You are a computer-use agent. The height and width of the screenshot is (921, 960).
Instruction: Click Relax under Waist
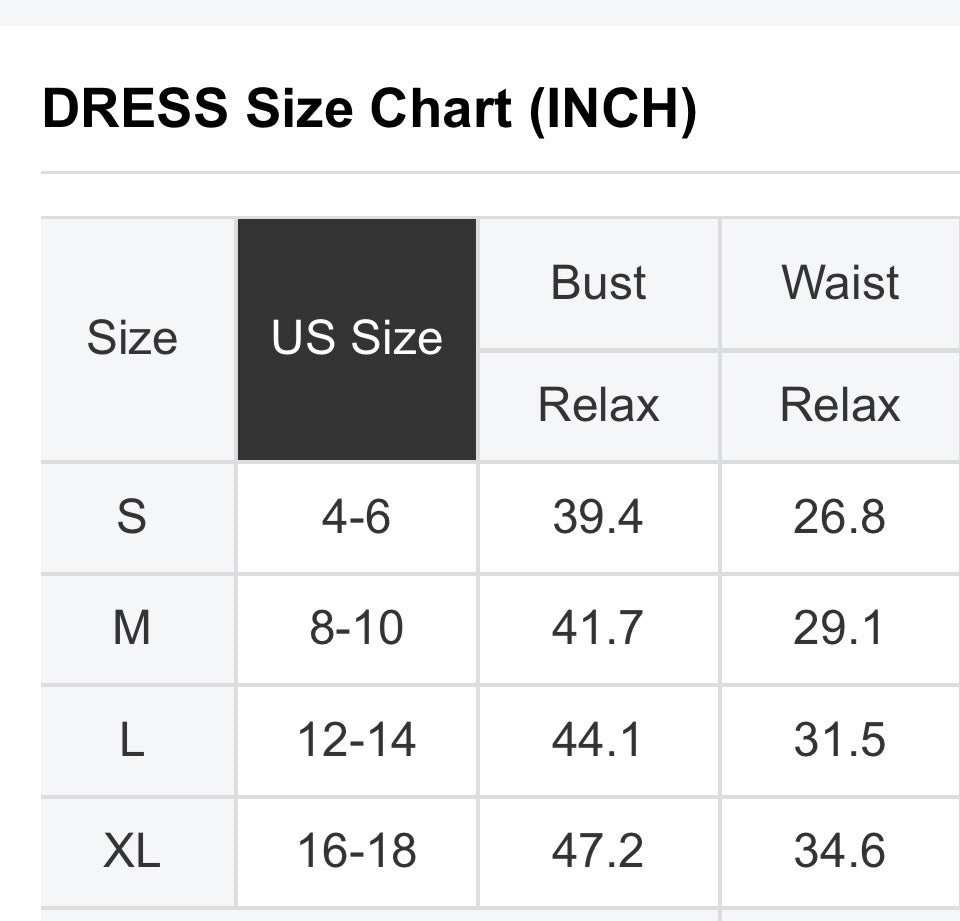[x=840, y=406]
